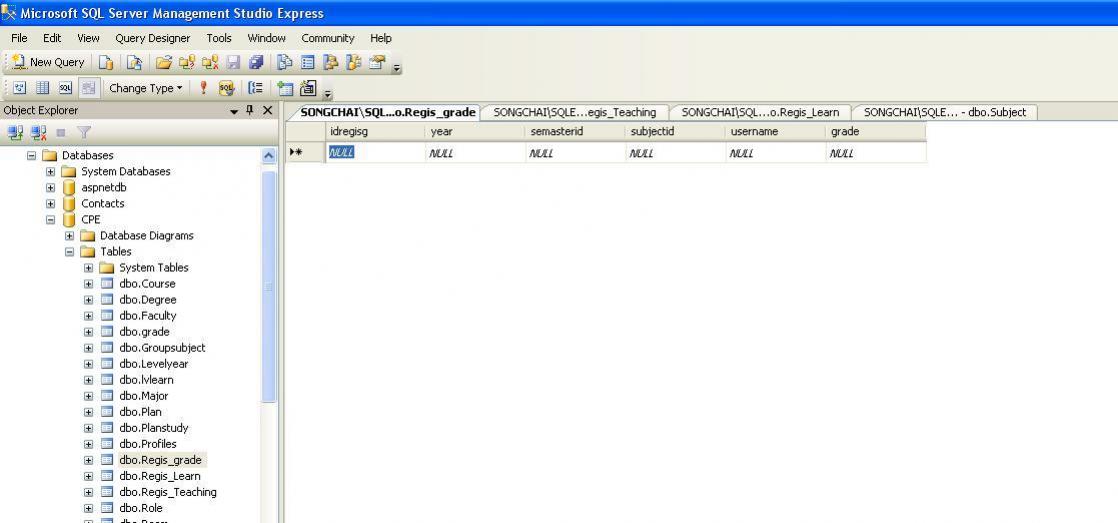This screenshot has height=523, width=1118.
Task: Select dbo.Planstudy table
Action: pyautogui.click(x=154, y=428)
